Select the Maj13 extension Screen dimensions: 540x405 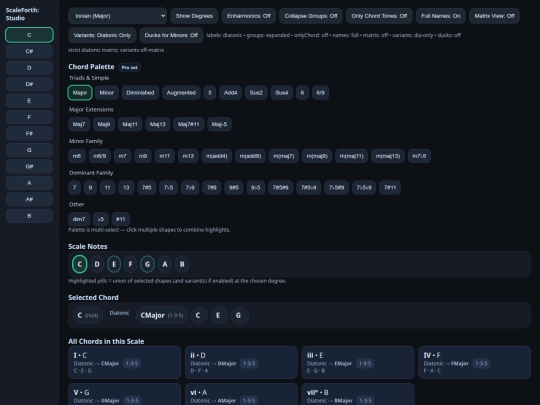click(157, 124)
